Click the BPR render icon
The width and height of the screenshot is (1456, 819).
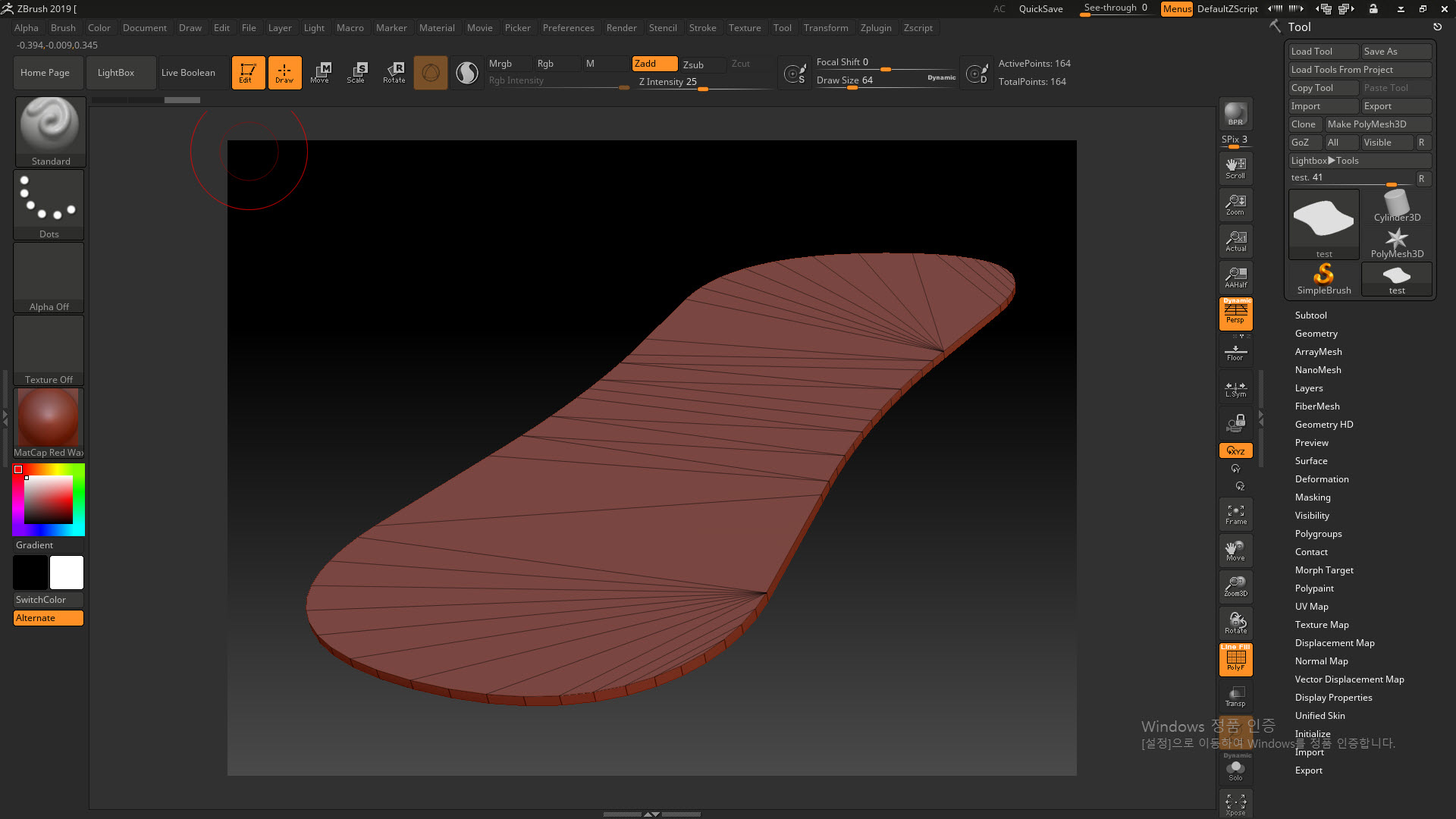tap(1235, 114)
